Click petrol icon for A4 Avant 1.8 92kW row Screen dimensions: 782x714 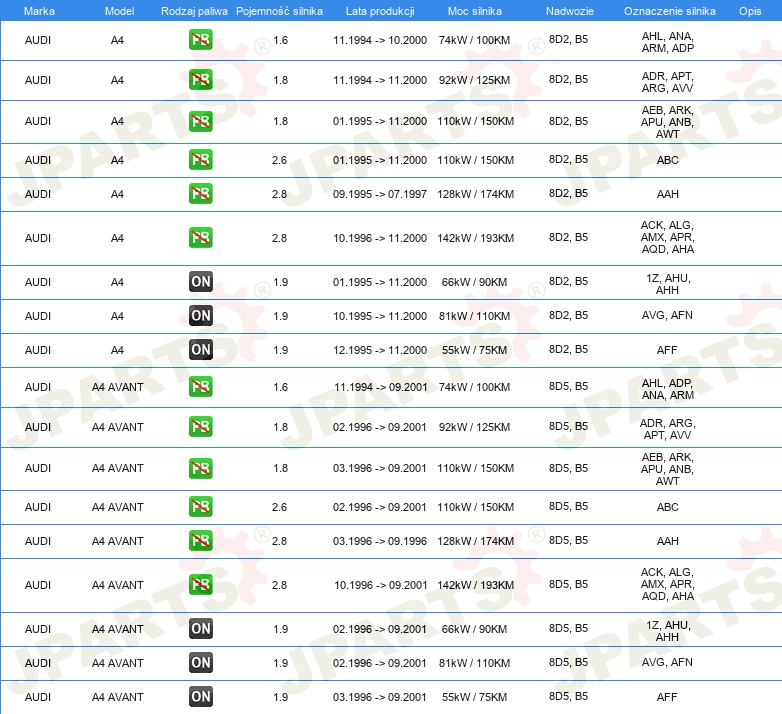[200, 427]
